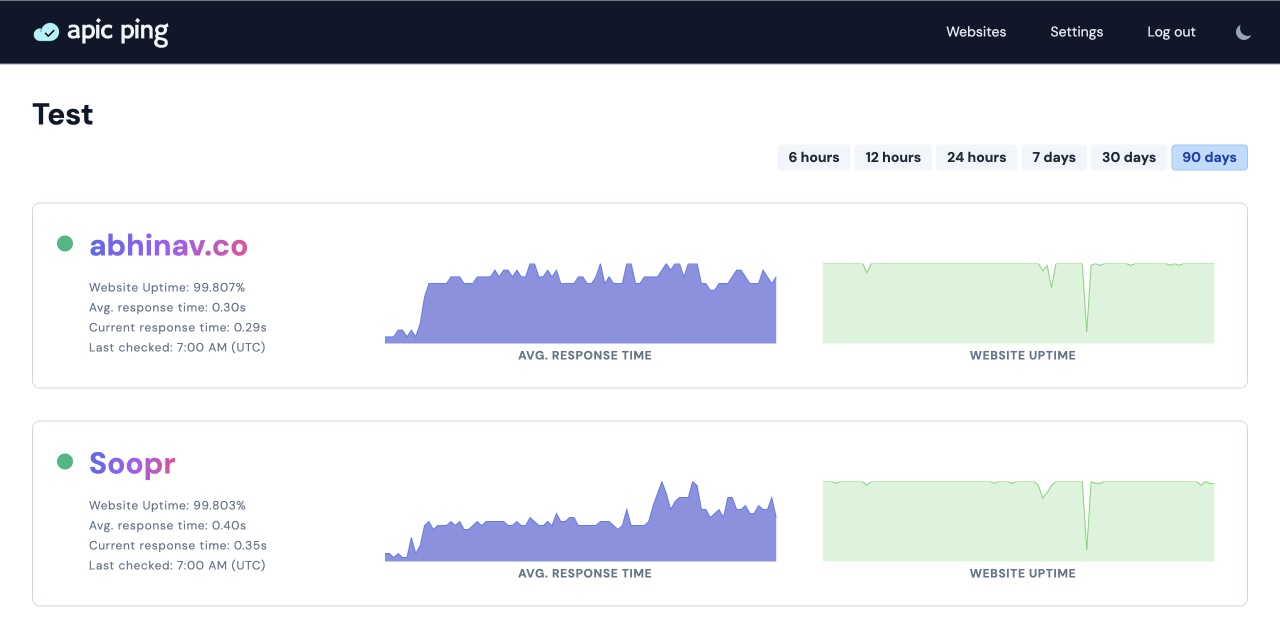The image size is (1280, 625).
Task: Click WEBSITE UPTIME label under abhinav.co chart
Action: (x=1023, y=355)
